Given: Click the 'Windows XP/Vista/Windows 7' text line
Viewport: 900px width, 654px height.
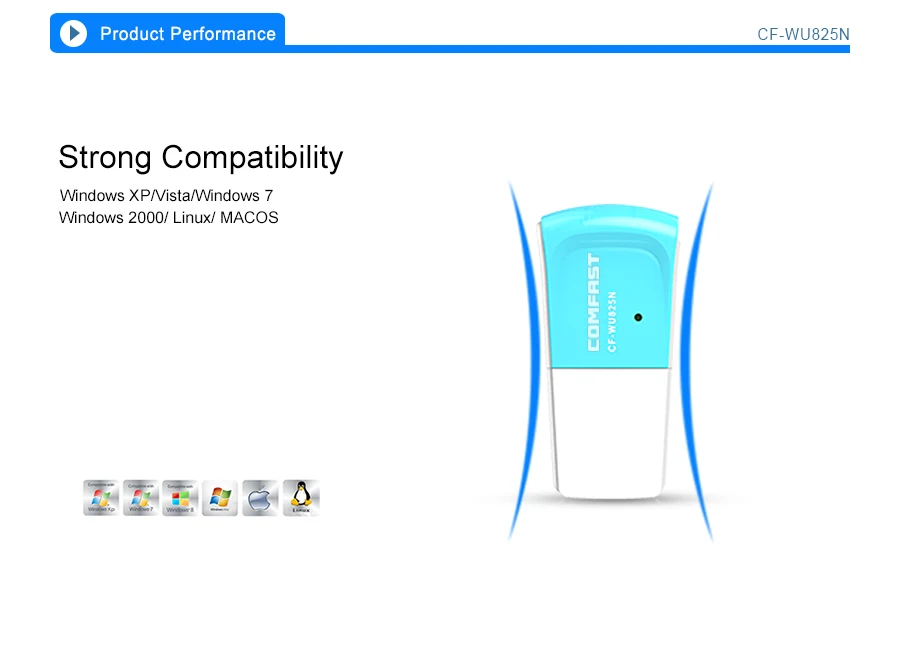Looking at the screenshot, I should point(166,196).
